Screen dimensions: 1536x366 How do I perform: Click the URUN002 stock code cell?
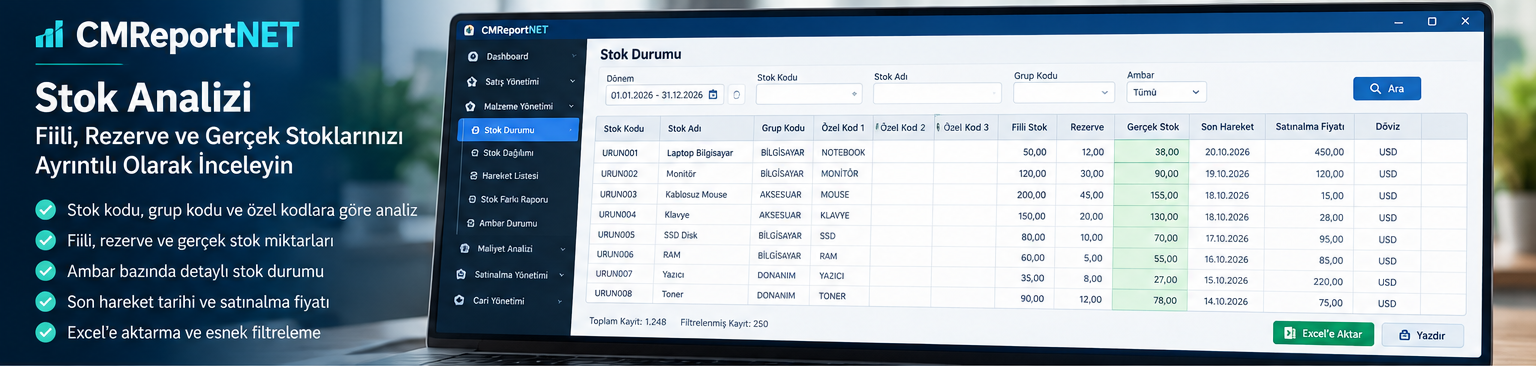(619, 173)
